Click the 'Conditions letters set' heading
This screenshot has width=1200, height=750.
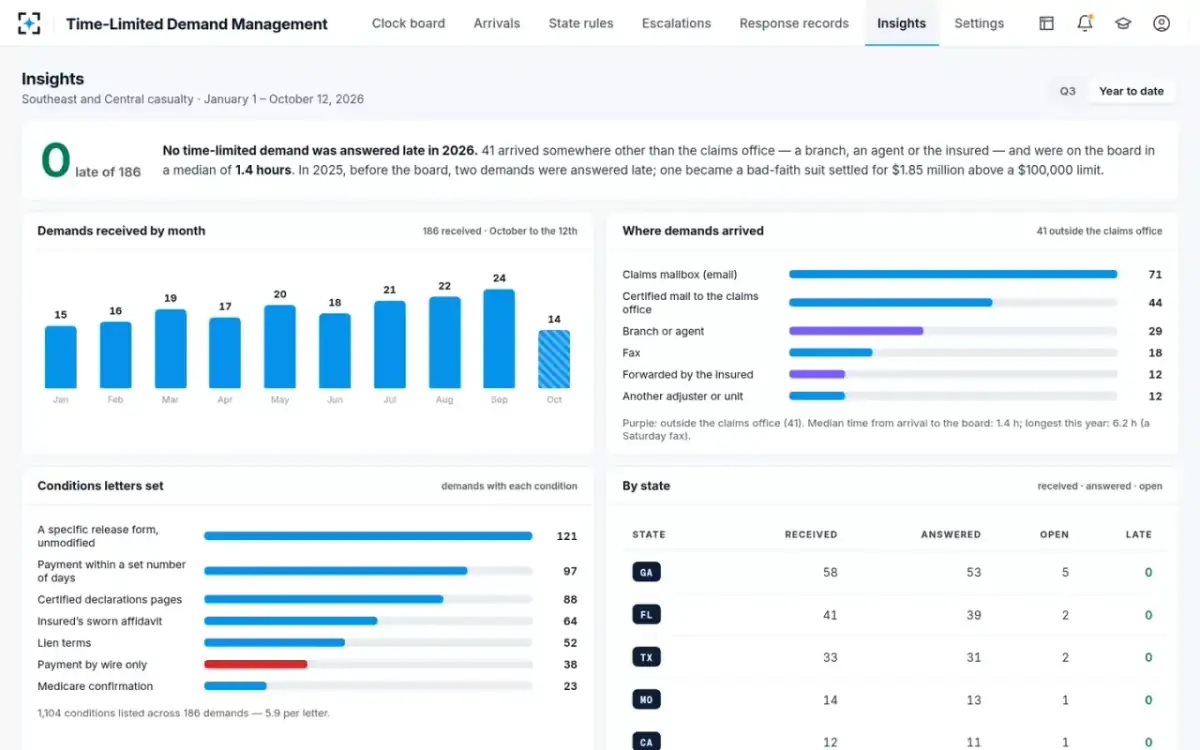tap(100, 486)
